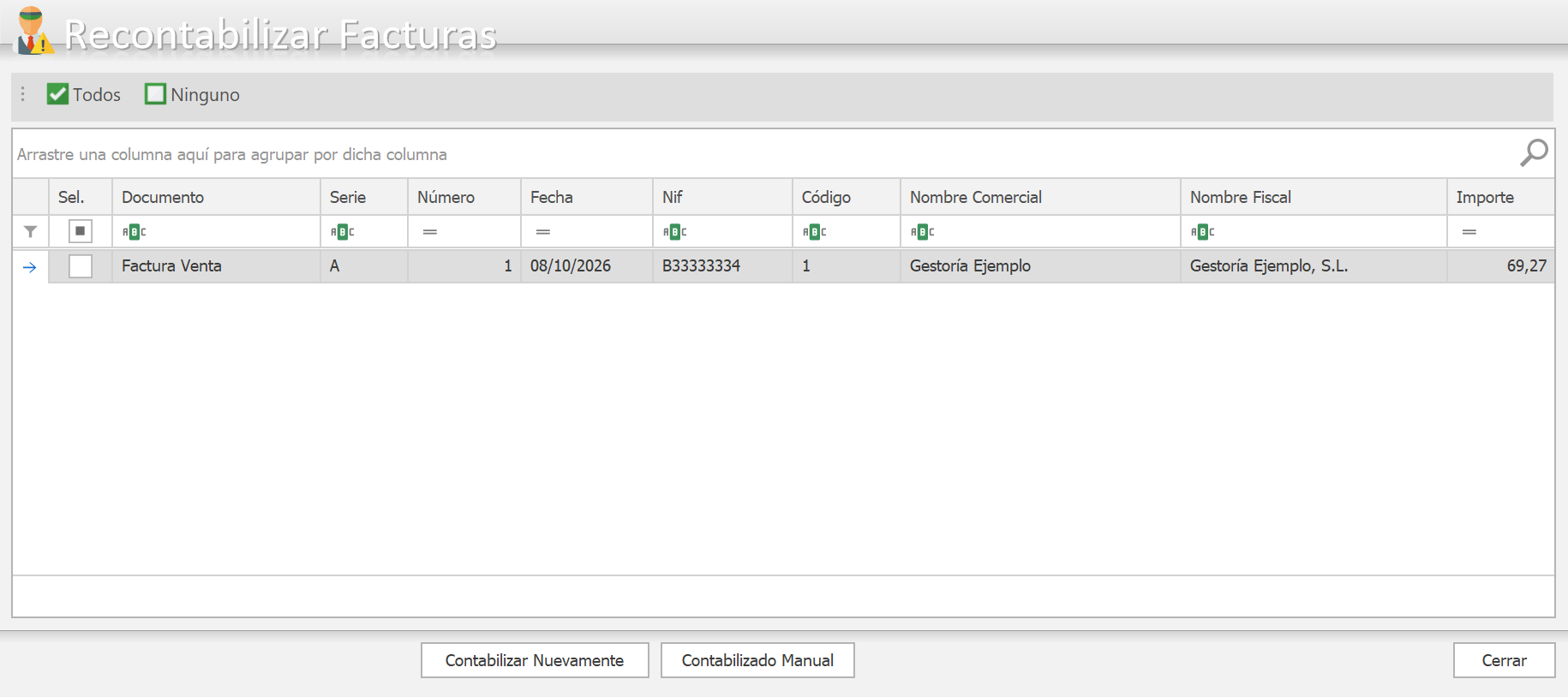Check Ninguno to deselect all invoices
This screenshot has width=1568, height=697.
tap(193, 94)
